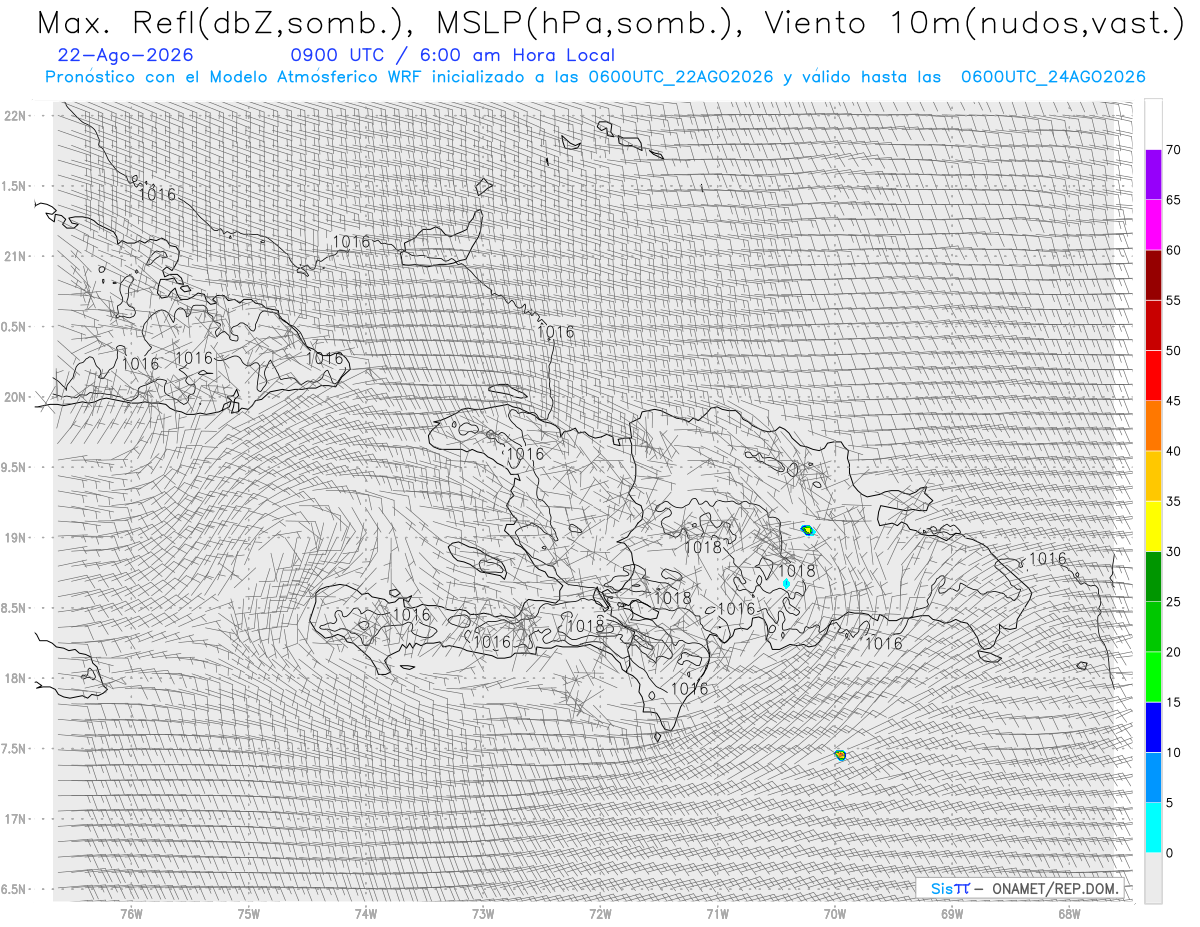Screen dimensions: 1200x927
Task: Click the 7.5N latitude axis label
Action: (x=15, y=748)
